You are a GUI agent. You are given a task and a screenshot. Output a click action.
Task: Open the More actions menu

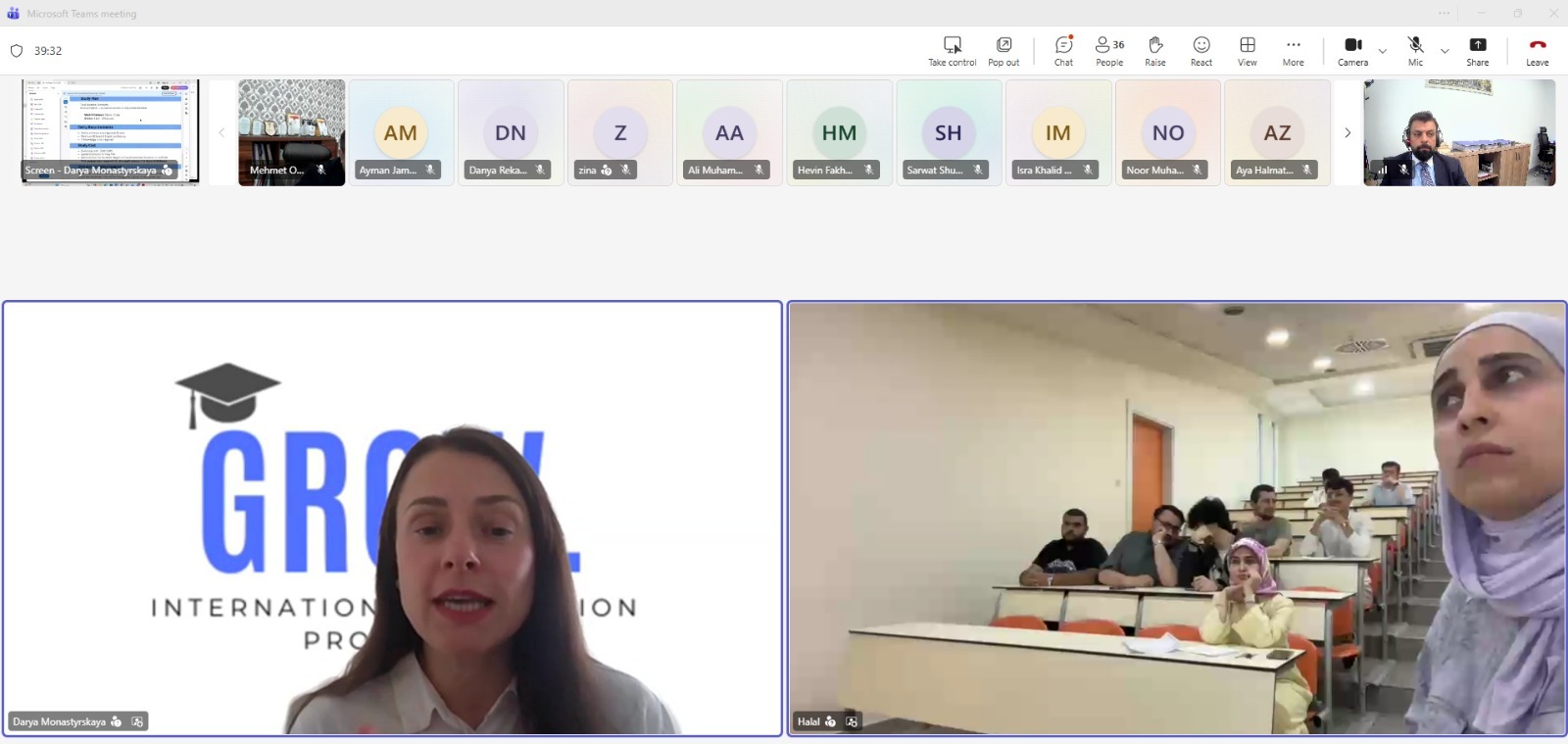pos(1294,51)
